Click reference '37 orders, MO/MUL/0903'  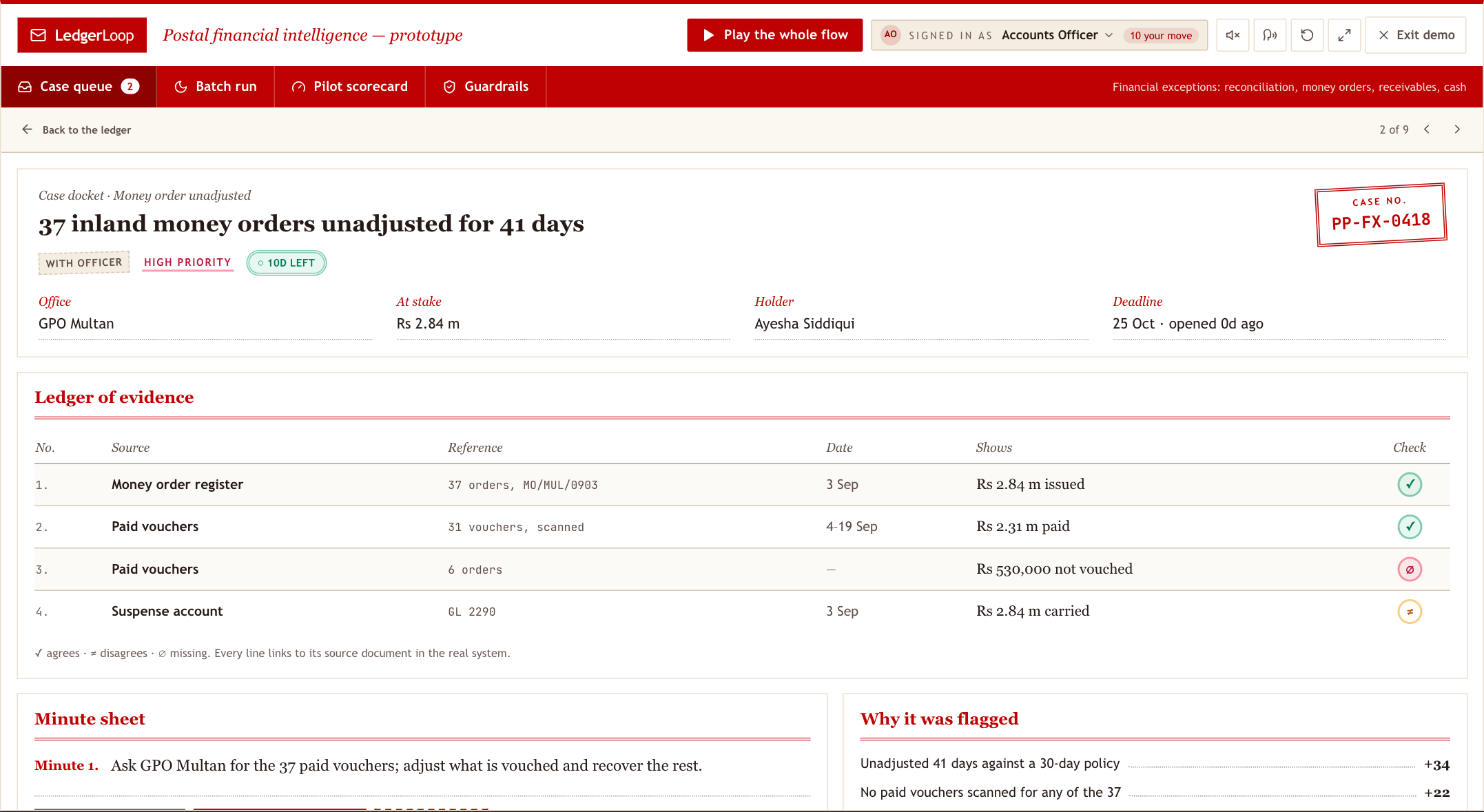523,486
